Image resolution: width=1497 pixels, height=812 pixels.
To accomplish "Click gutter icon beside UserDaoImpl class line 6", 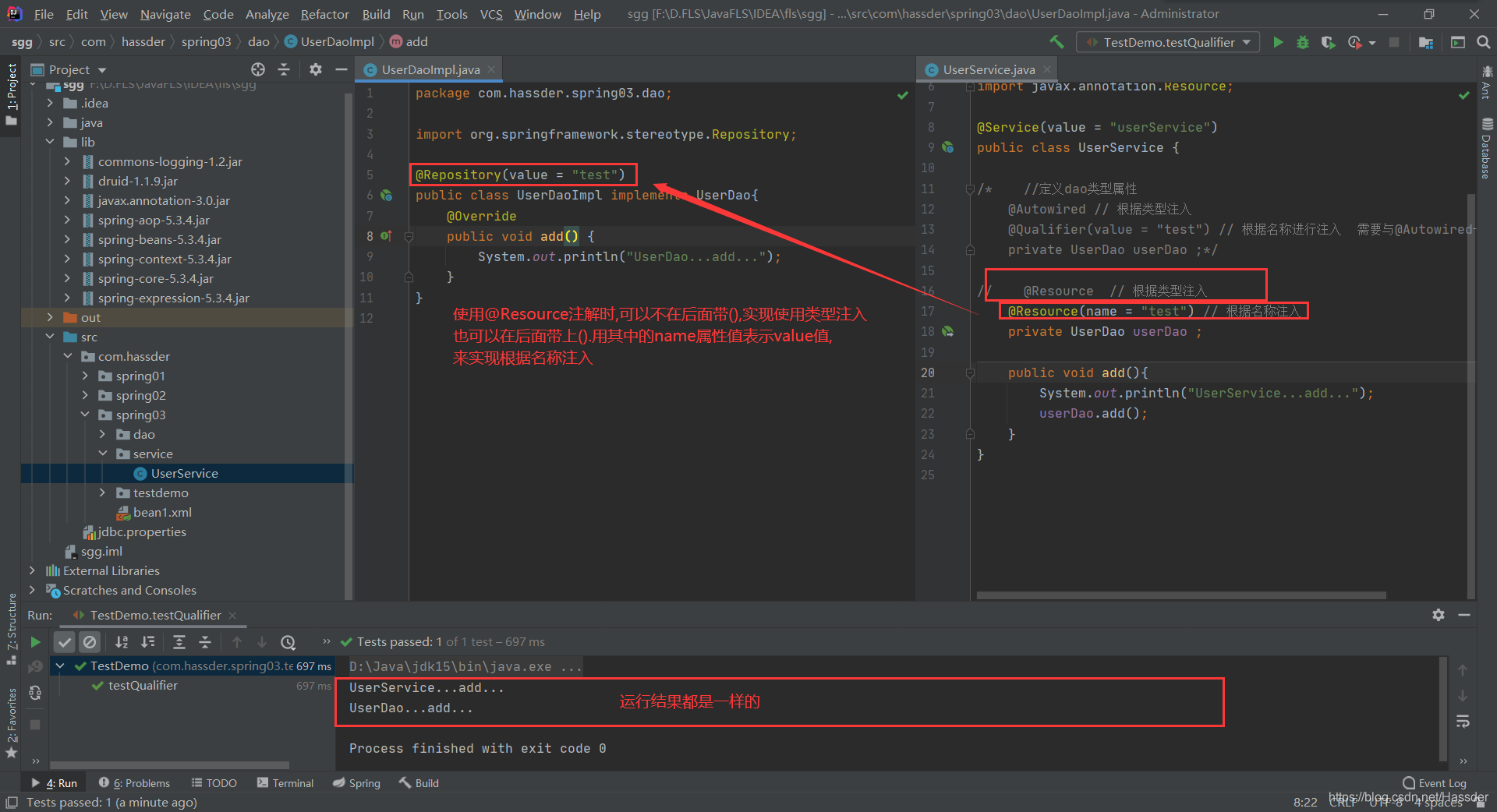I will point(385,195).
